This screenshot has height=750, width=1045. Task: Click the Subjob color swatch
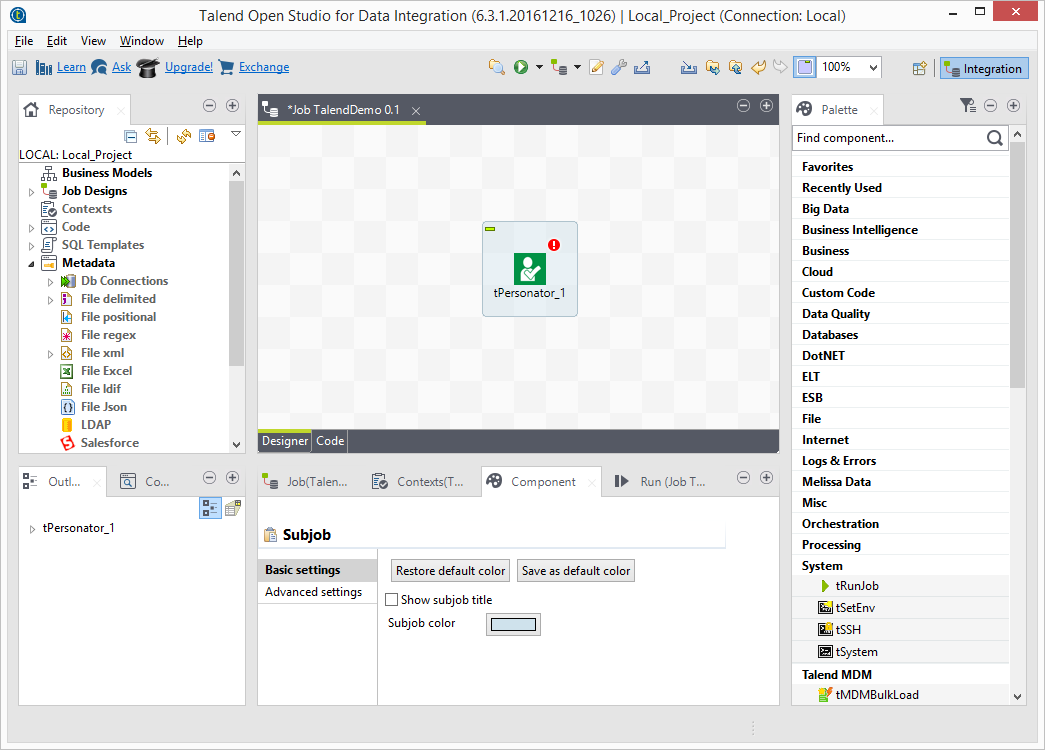(513, 624)
